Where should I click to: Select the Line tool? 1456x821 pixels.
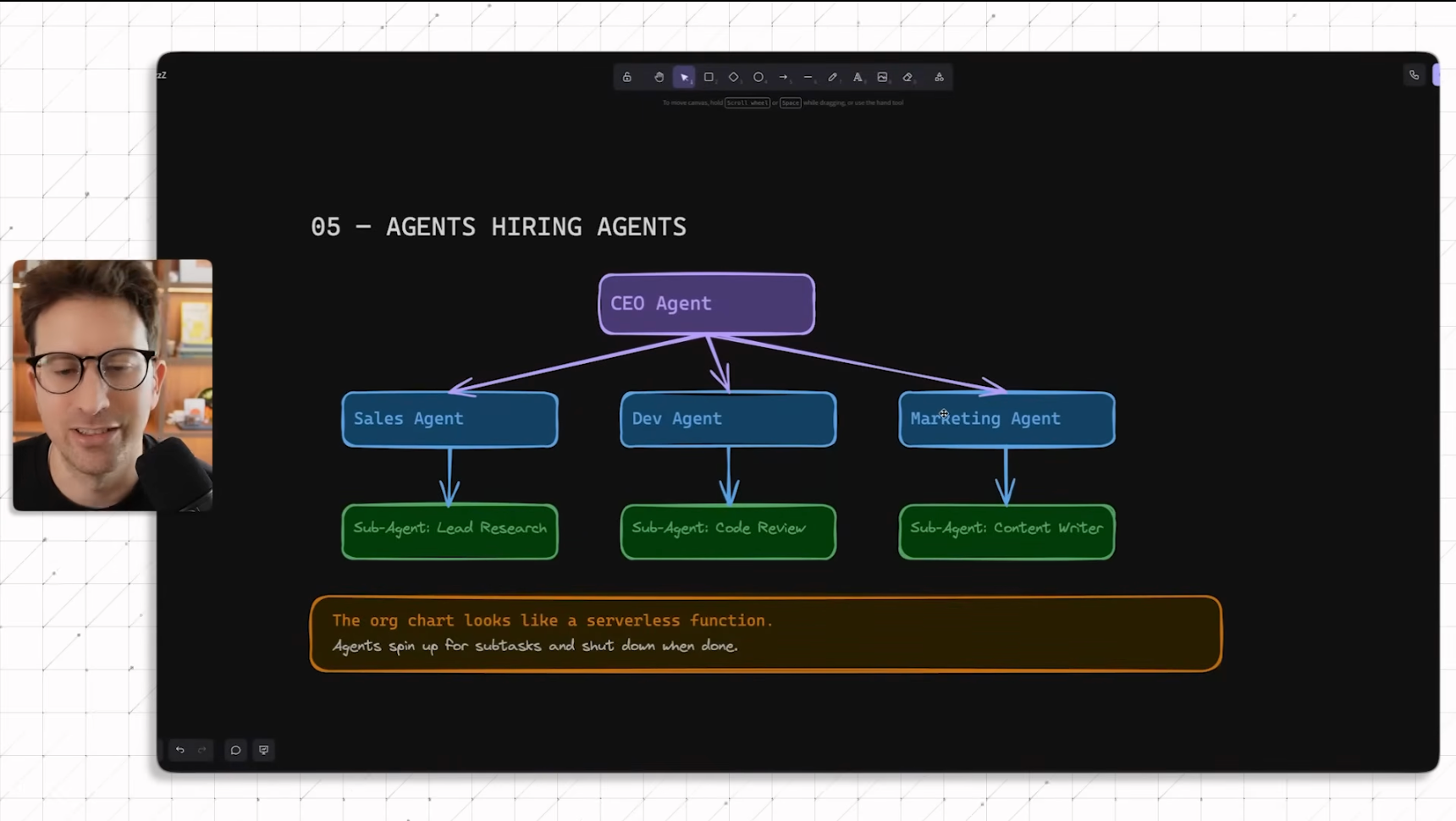coord(808,77)
